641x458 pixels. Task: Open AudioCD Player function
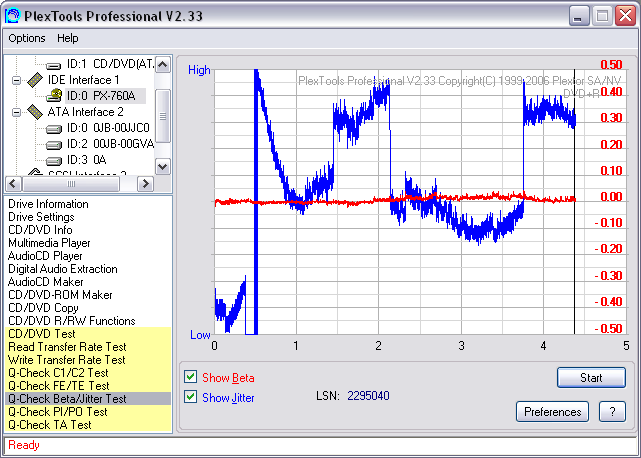coord(45,256)
